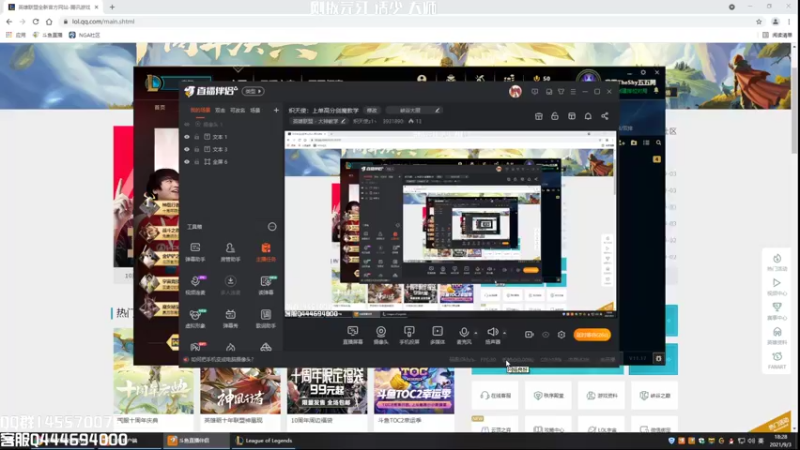Switch to the third scene tab
800x450 pixels.
click(x=237, y=110)
